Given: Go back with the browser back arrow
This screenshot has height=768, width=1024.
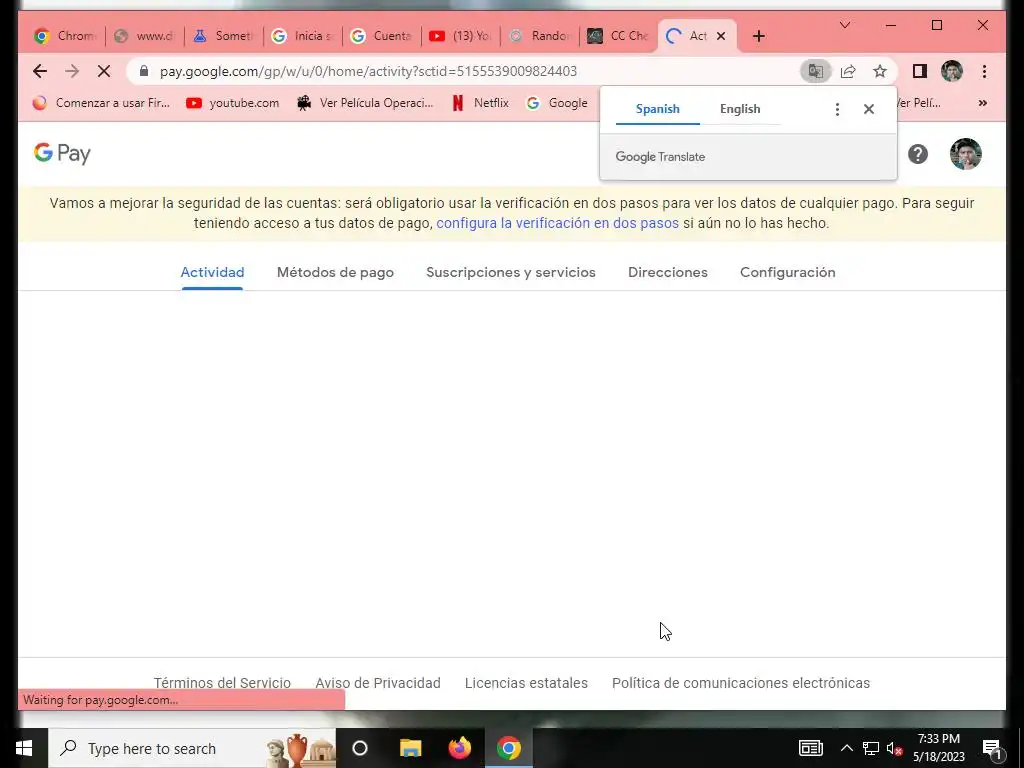Looking at the screenshot, I should 40,71.
